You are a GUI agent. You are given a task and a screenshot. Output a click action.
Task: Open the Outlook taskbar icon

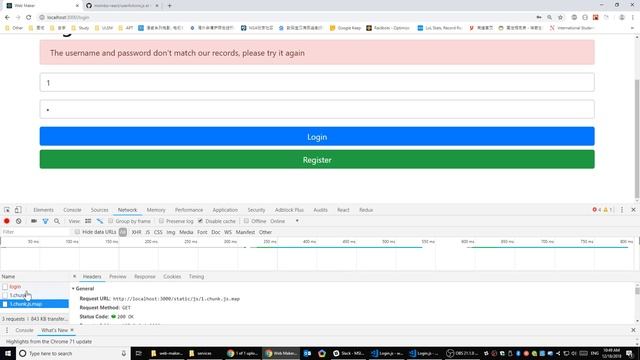pos(307,353)
